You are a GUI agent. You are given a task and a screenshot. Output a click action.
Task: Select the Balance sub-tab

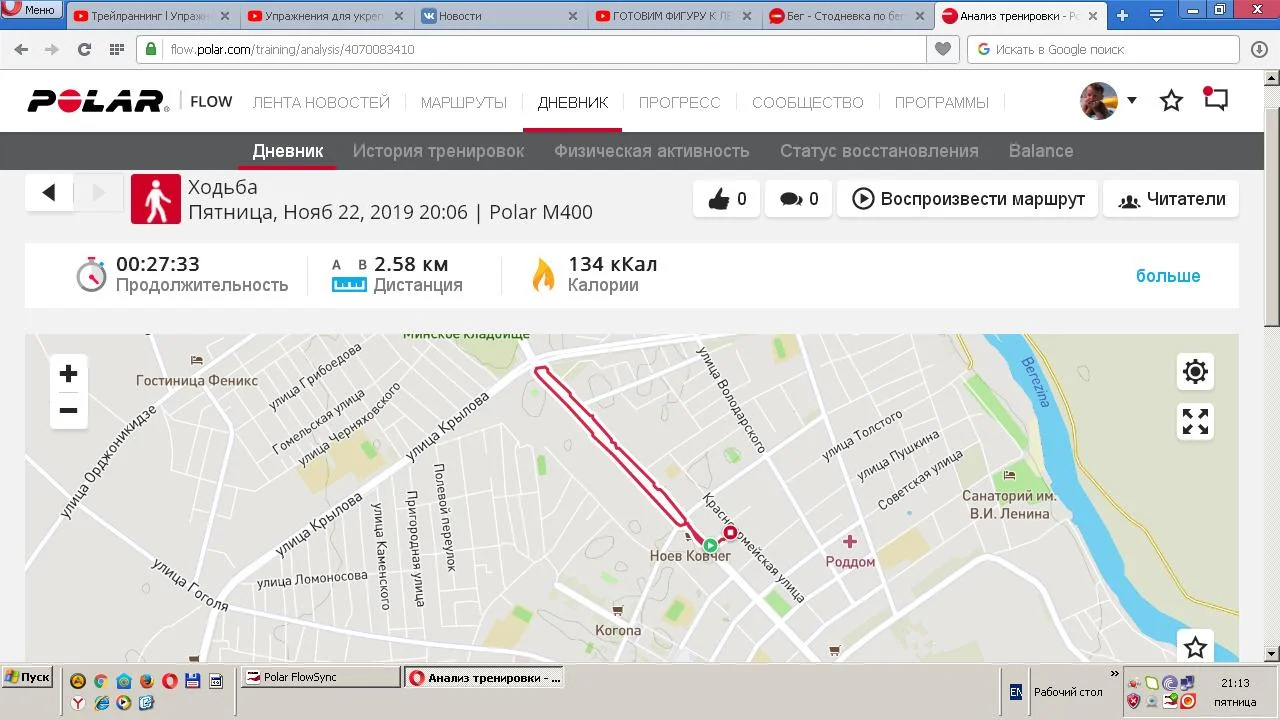[1041, 151]
